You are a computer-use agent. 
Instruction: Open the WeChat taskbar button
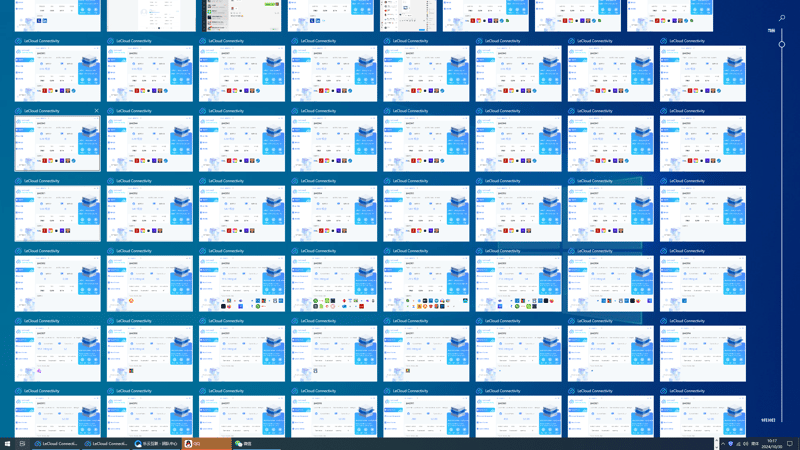[x=256, y=444]
